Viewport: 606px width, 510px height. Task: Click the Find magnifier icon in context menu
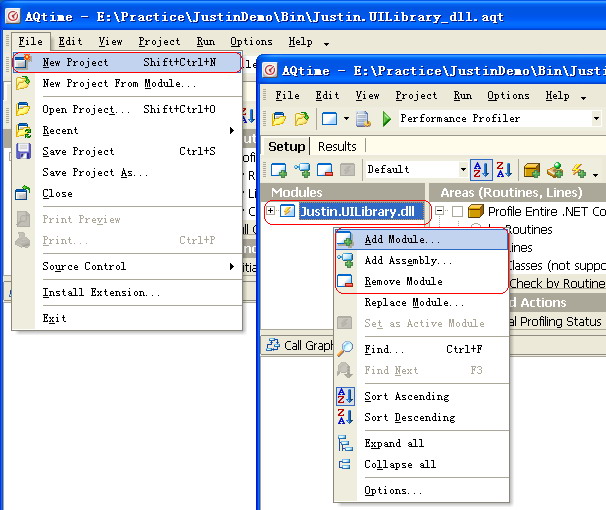[345, 348]
